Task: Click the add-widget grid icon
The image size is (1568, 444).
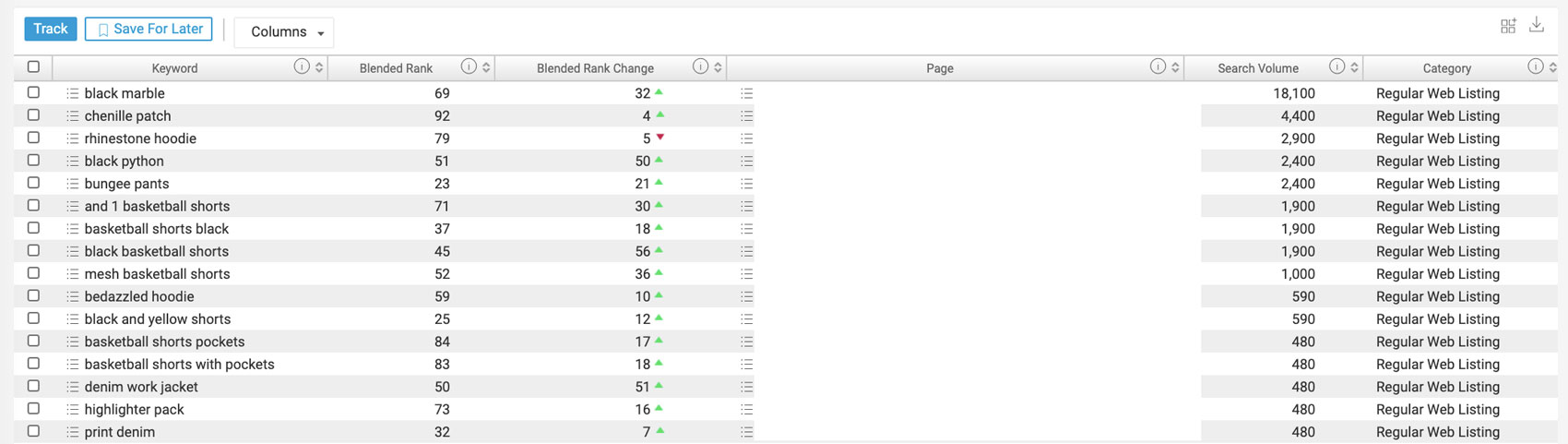Action: click(1508, 26)
